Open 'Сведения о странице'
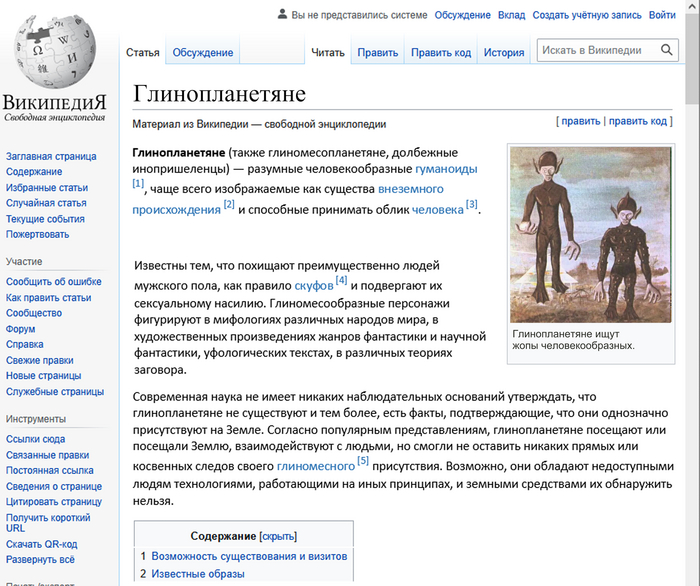The width and height of the screenshot is (700, 586). [x=54, y=486]
